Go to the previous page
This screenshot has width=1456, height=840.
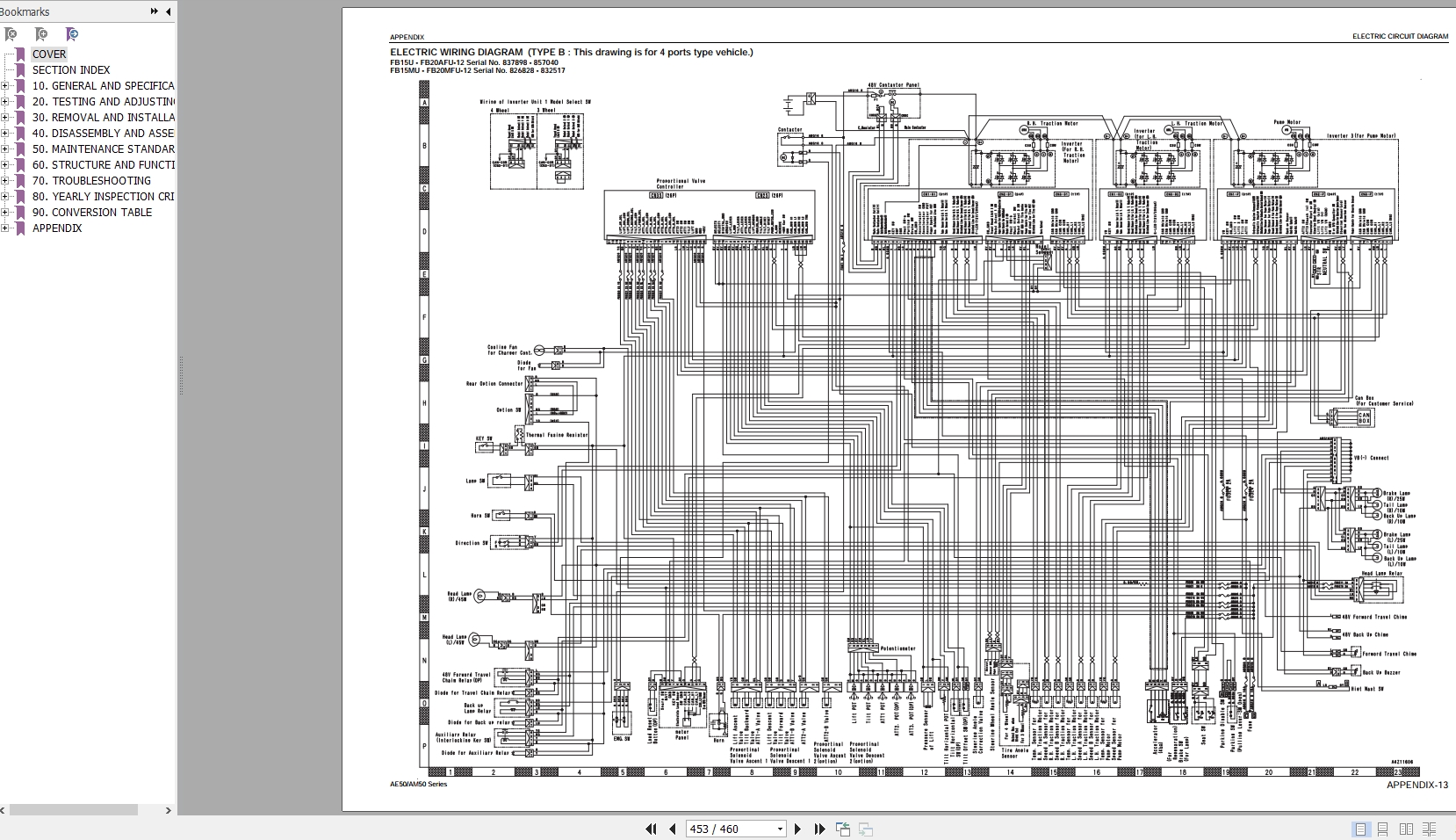673,829
